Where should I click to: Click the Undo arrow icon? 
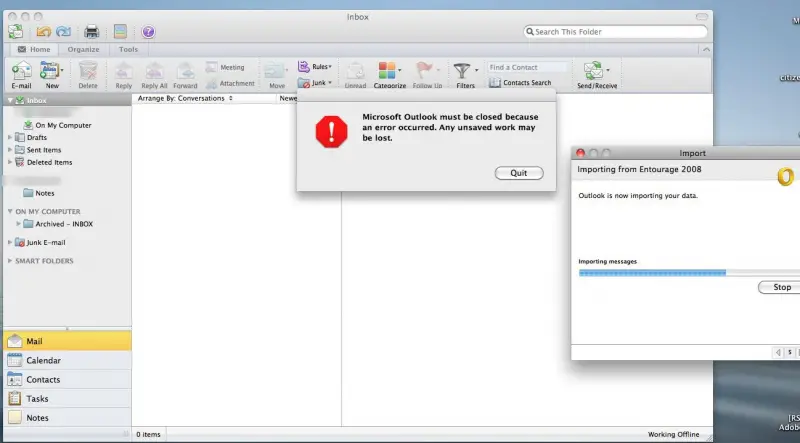click(43, 32)
